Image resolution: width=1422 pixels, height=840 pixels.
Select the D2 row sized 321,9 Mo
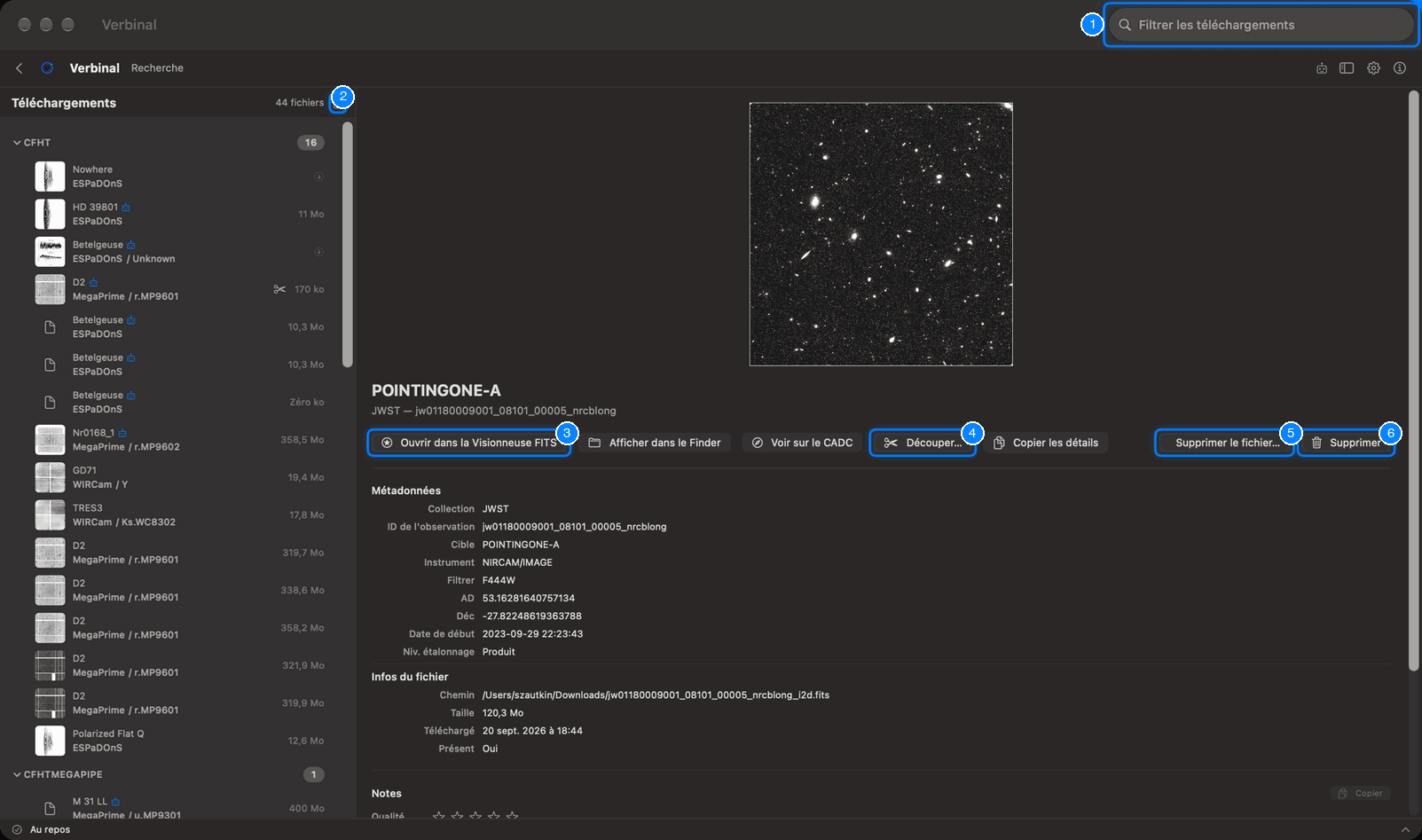pyautogui.click(x=179, y=666)
